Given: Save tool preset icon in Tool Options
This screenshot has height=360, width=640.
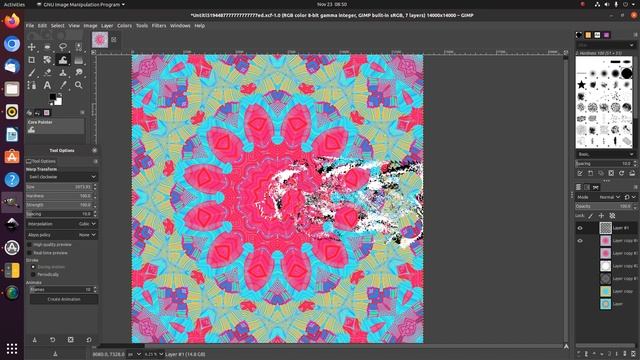Looking at the screenshot, I should click(x=35, y=340).
